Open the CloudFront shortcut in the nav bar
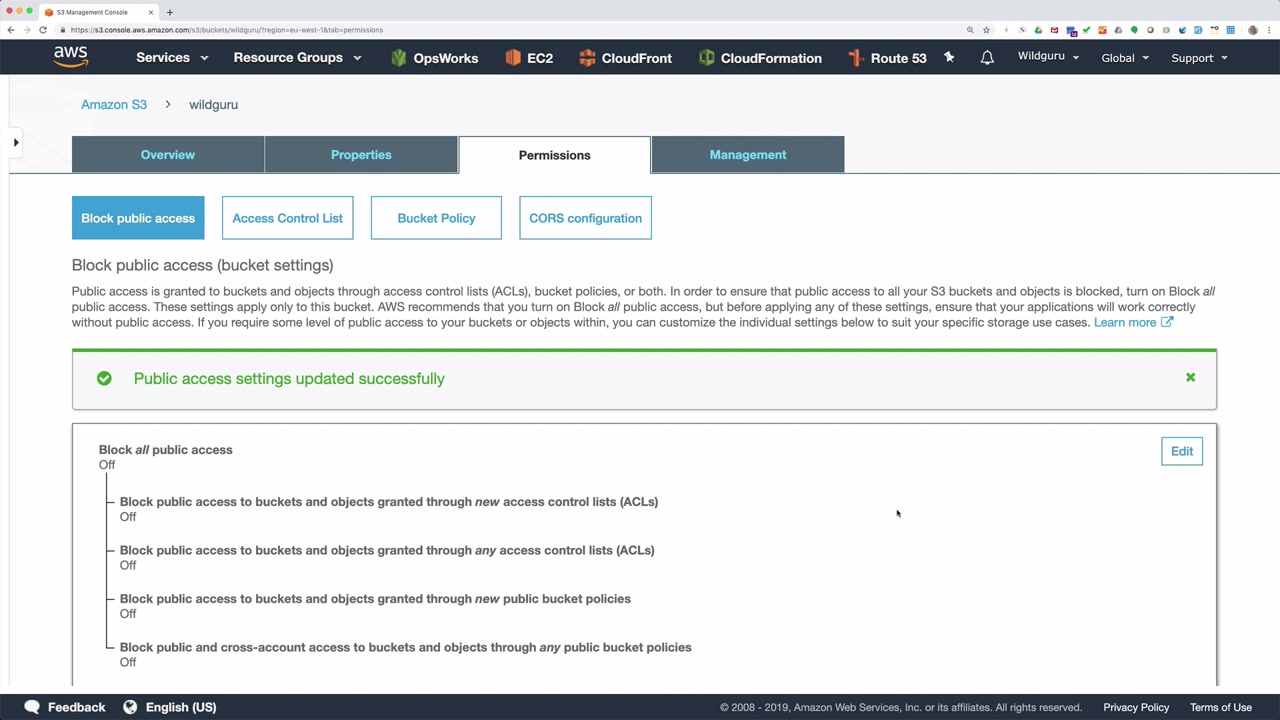Viewport: 1280px width, 720px height. tap(625, 58)
